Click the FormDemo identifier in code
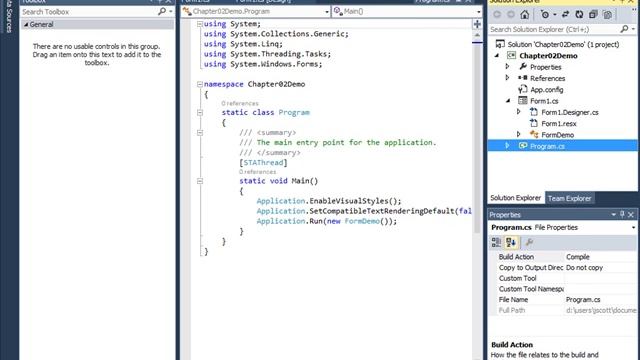 point(362,221)
